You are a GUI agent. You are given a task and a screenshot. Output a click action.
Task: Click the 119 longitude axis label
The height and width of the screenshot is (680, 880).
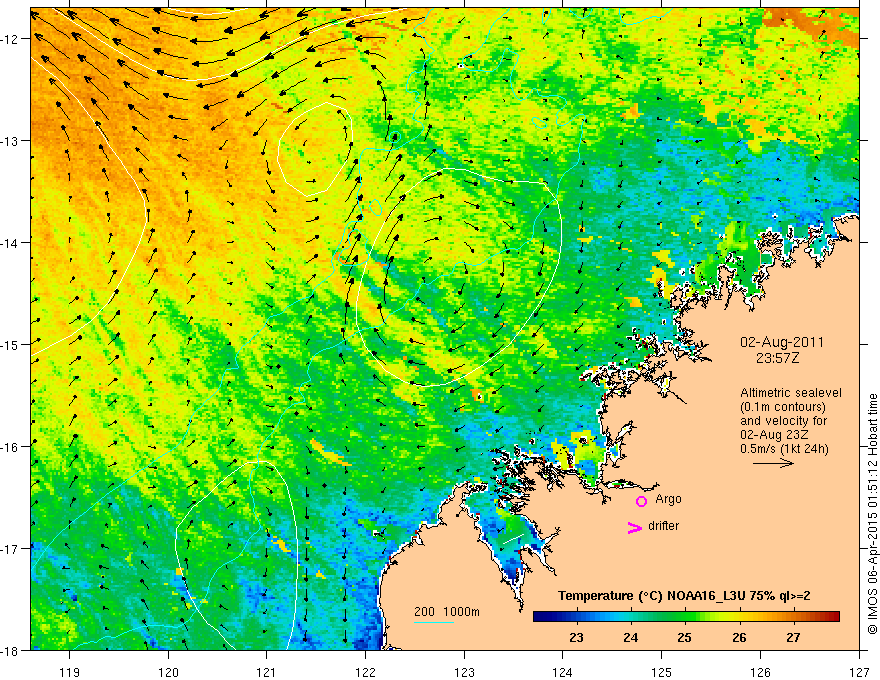[70, 672]
